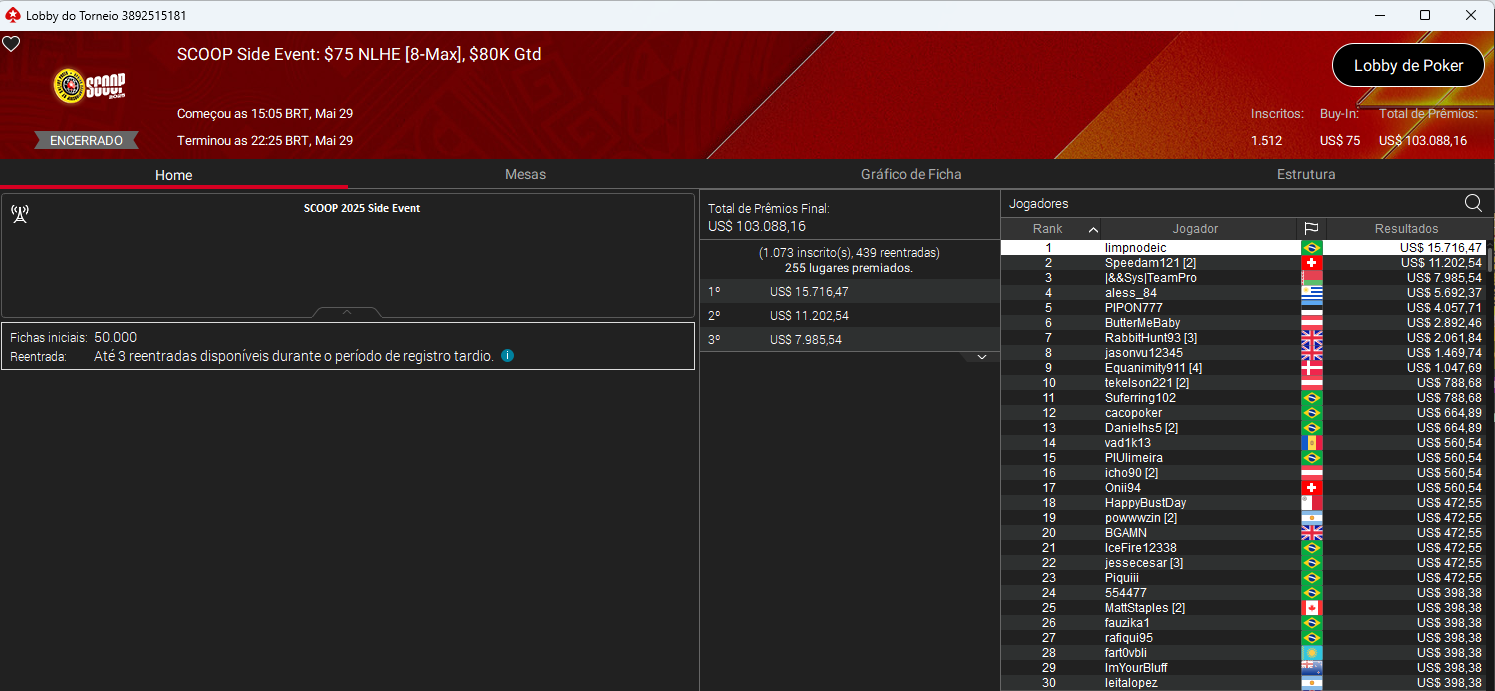The image size is (1495, 691).
Task: Click the flag beside Equanimity911
Action: [x=1311, y=367]
